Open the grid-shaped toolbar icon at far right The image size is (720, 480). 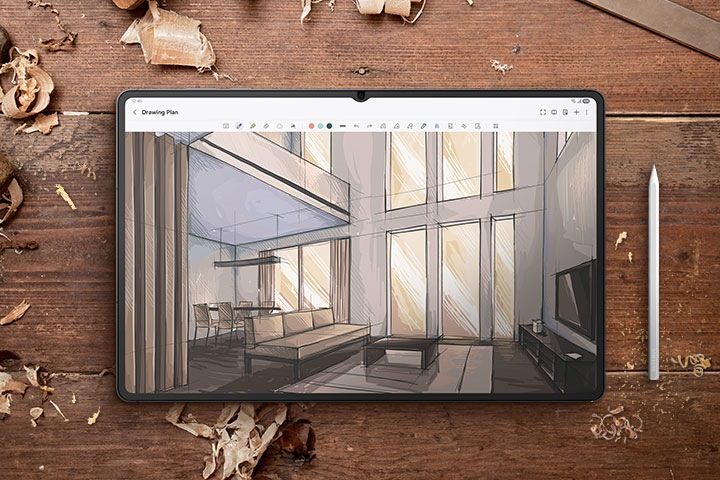point(495,126)
